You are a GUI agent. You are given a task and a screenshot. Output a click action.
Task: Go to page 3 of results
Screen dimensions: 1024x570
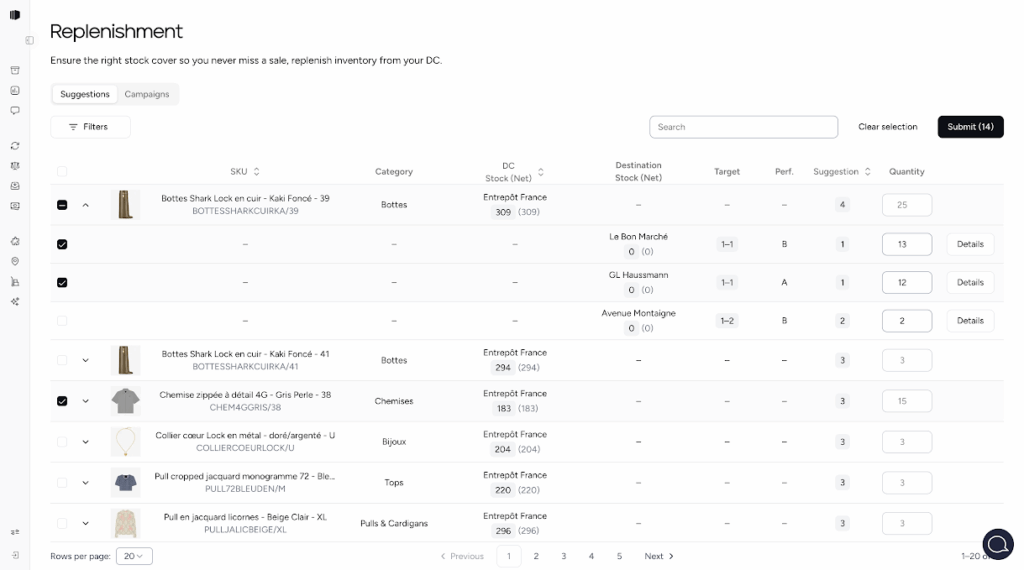563,556
